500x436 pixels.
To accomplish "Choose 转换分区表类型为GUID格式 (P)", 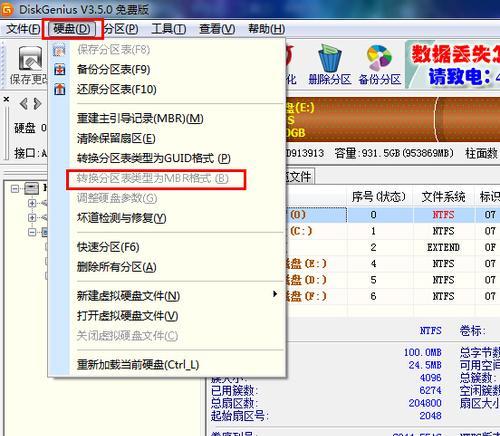I will (154, 158).
